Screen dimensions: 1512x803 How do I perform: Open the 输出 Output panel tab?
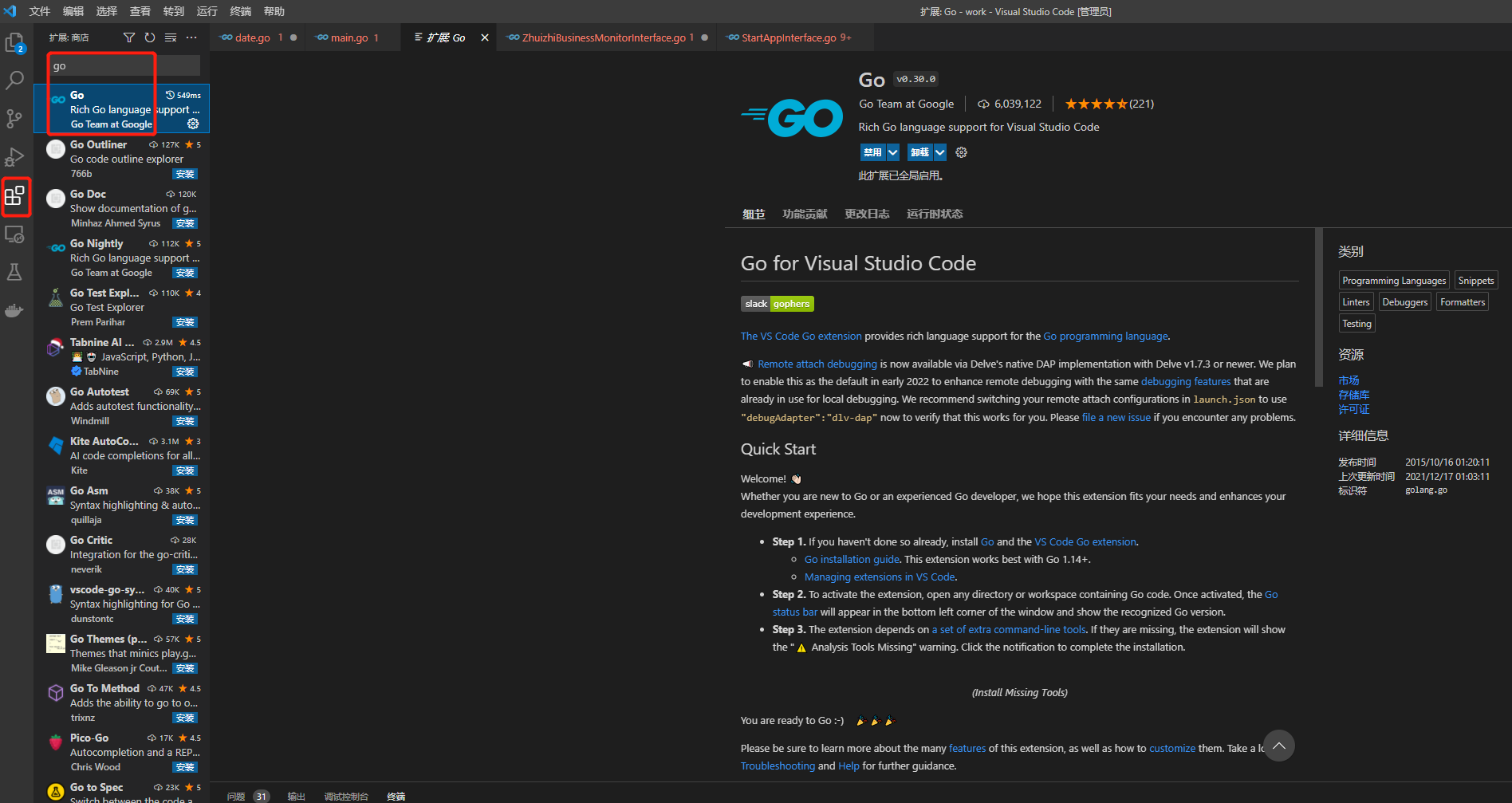tap(297, 796)
